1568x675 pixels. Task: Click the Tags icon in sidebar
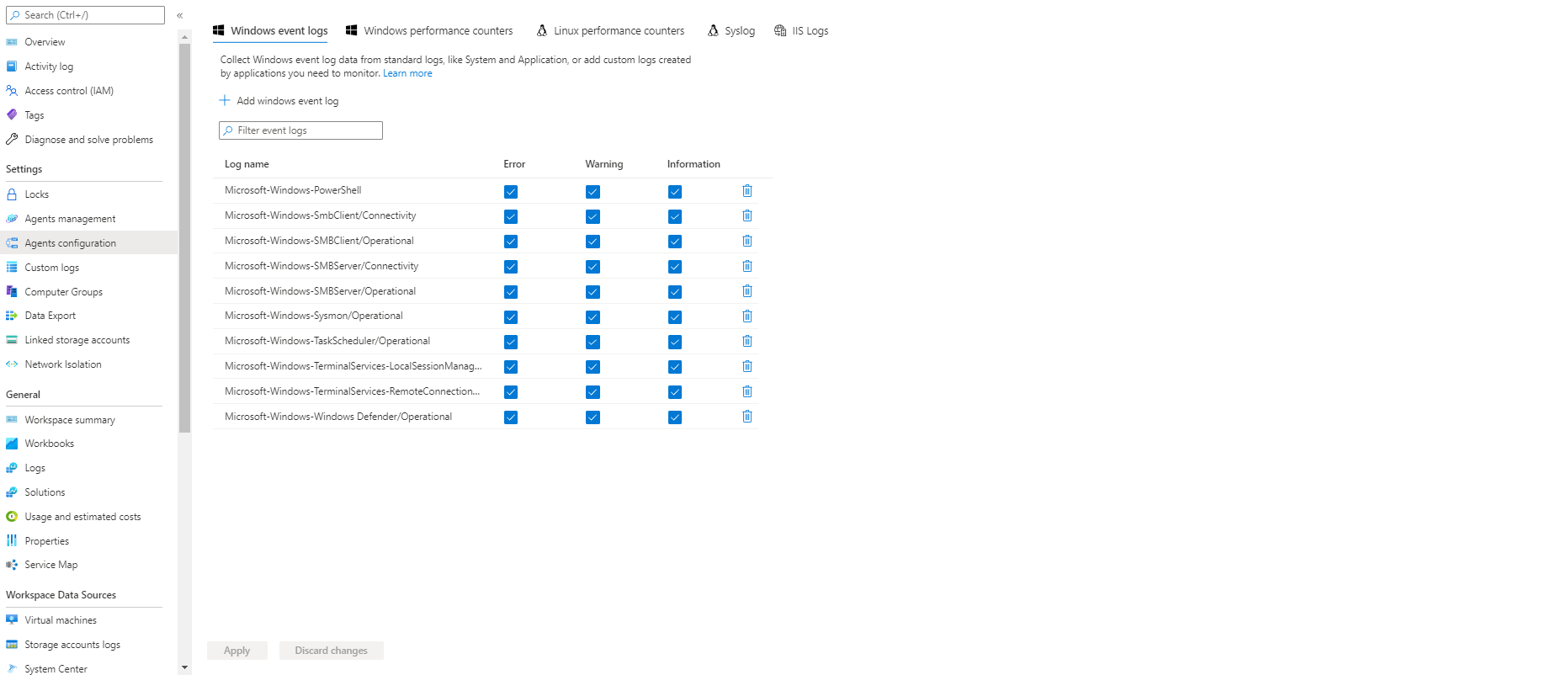[12, 115]
